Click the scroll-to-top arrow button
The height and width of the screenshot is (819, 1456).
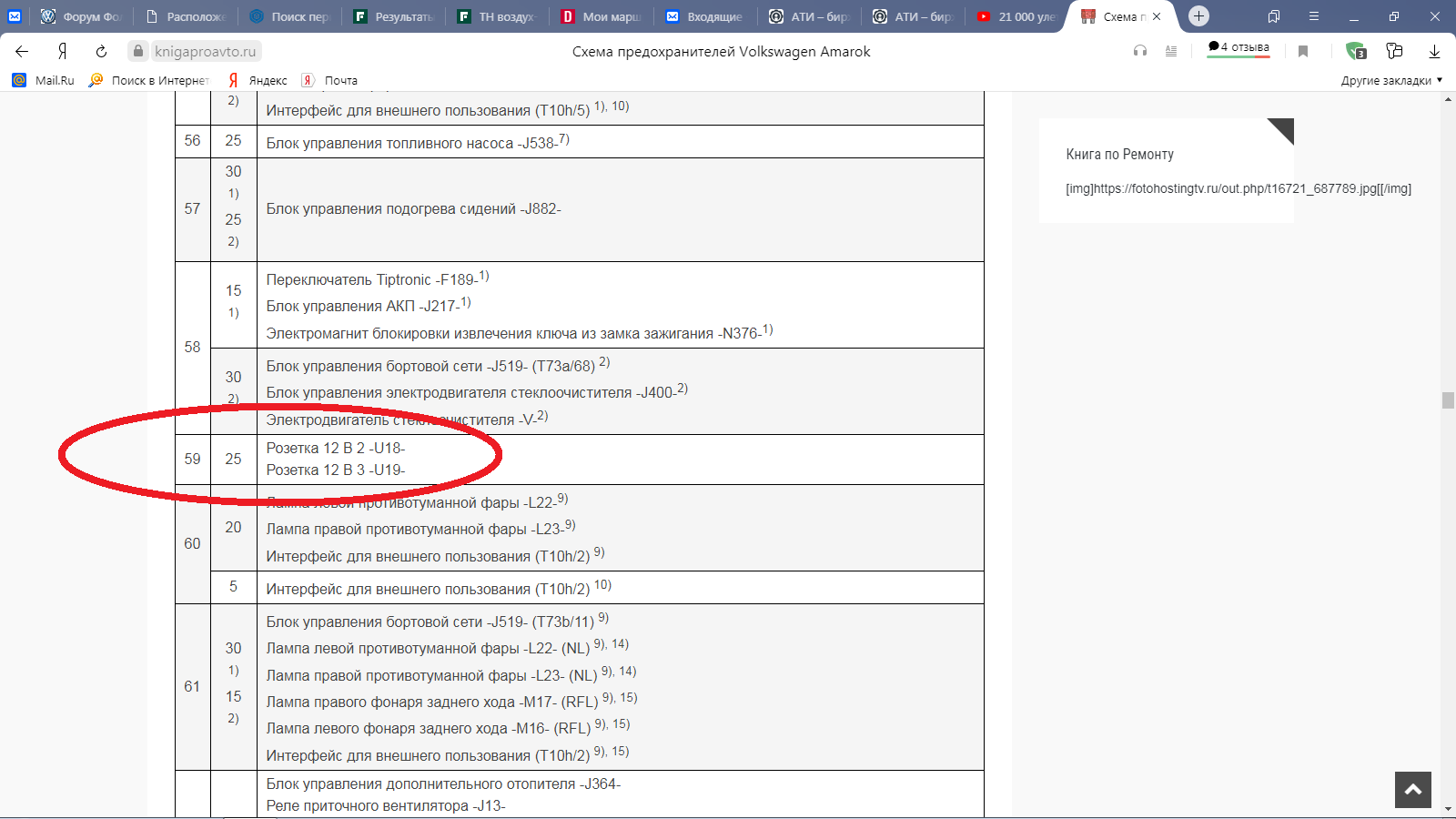coord(1412,790)
